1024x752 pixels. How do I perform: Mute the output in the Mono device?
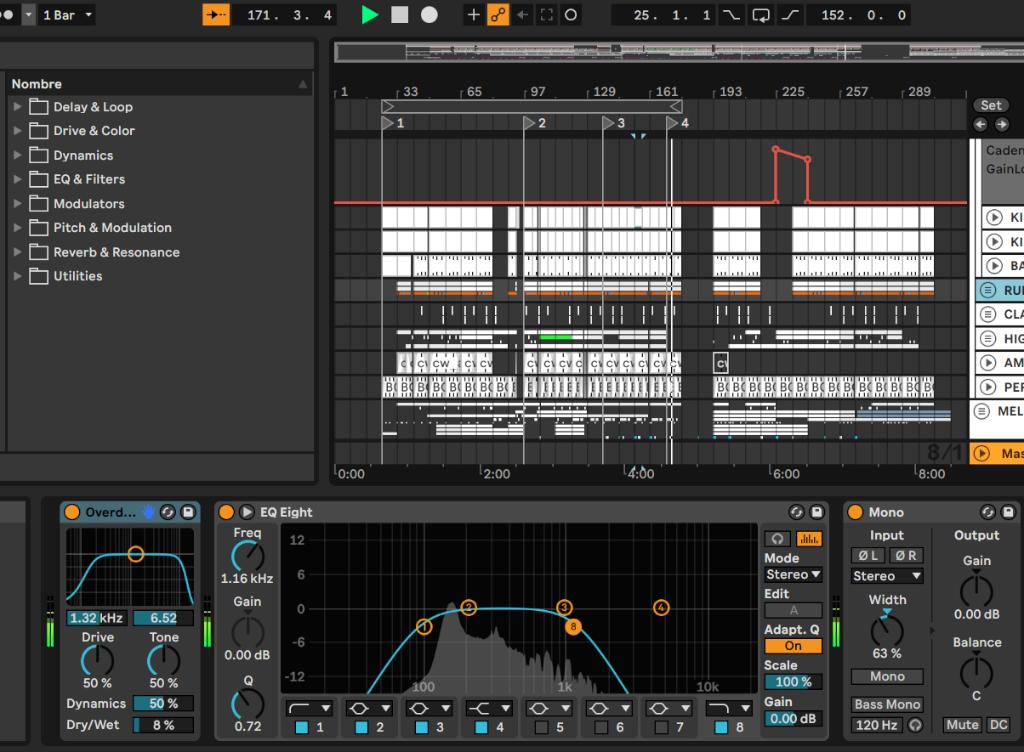[961, 725]
